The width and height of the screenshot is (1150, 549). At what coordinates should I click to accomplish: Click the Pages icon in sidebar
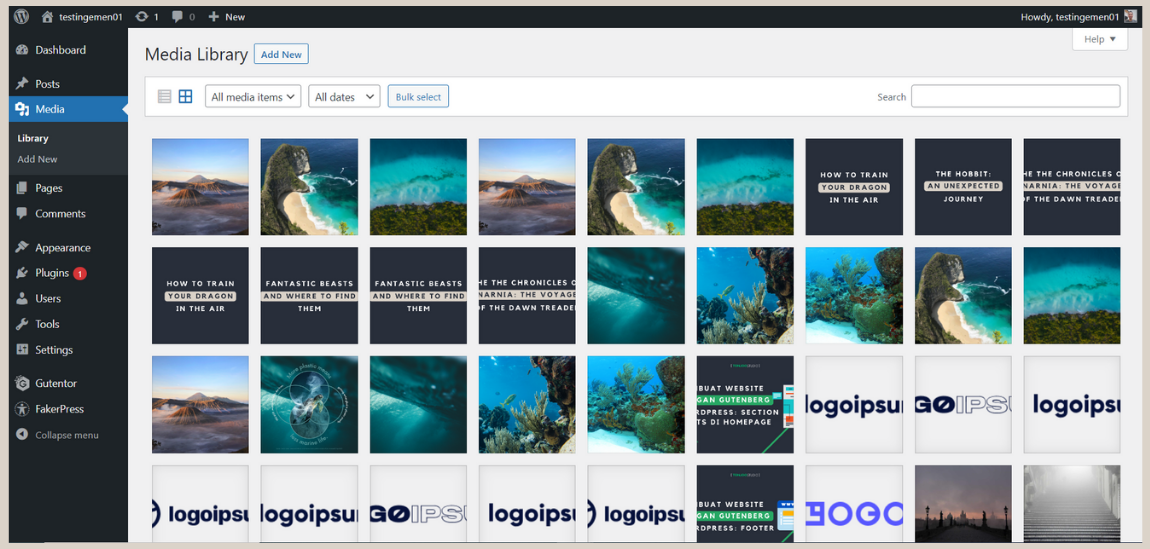22,188
